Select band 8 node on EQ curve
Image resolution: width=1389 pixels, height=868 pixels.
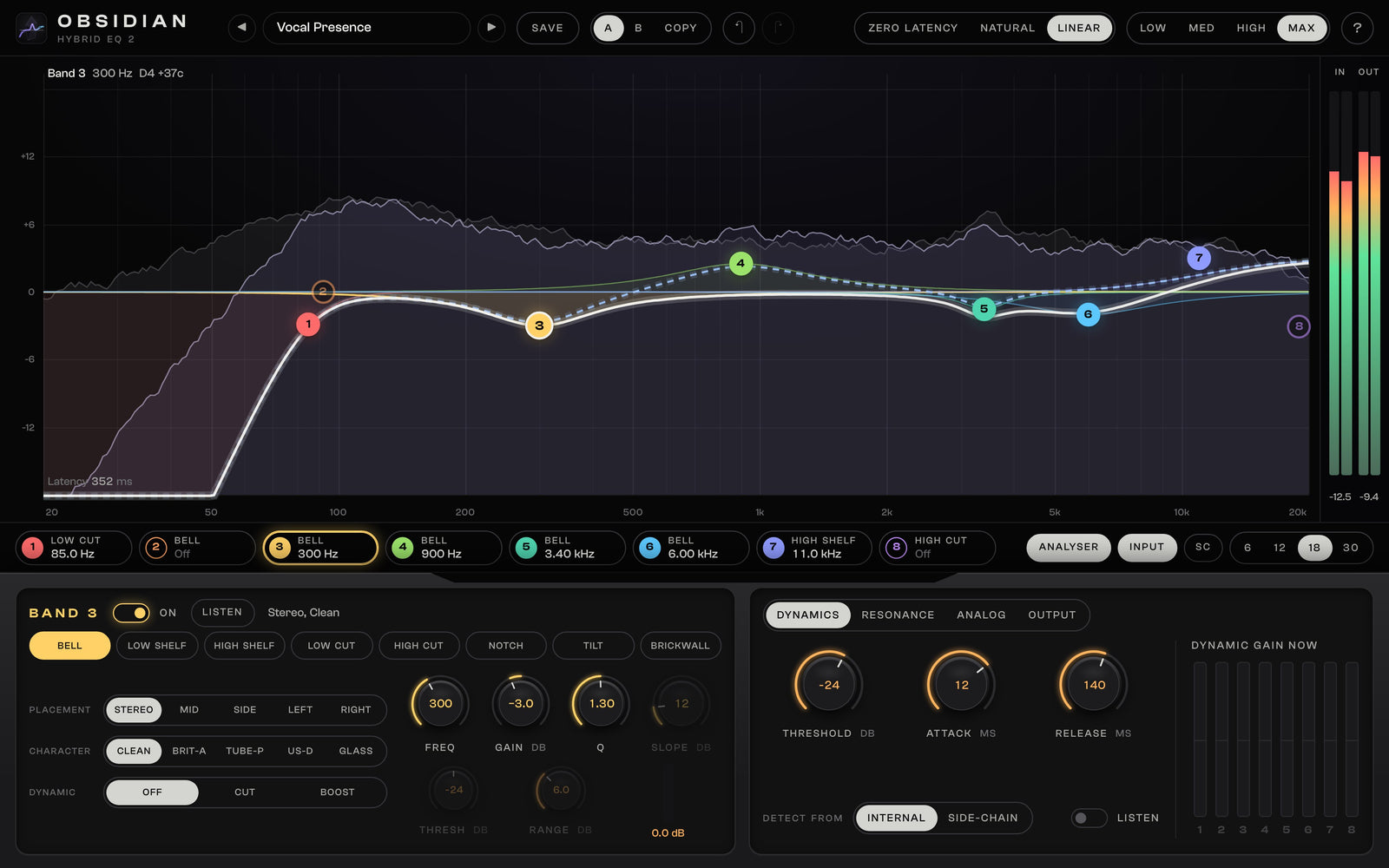click(x=1299, y=326)
